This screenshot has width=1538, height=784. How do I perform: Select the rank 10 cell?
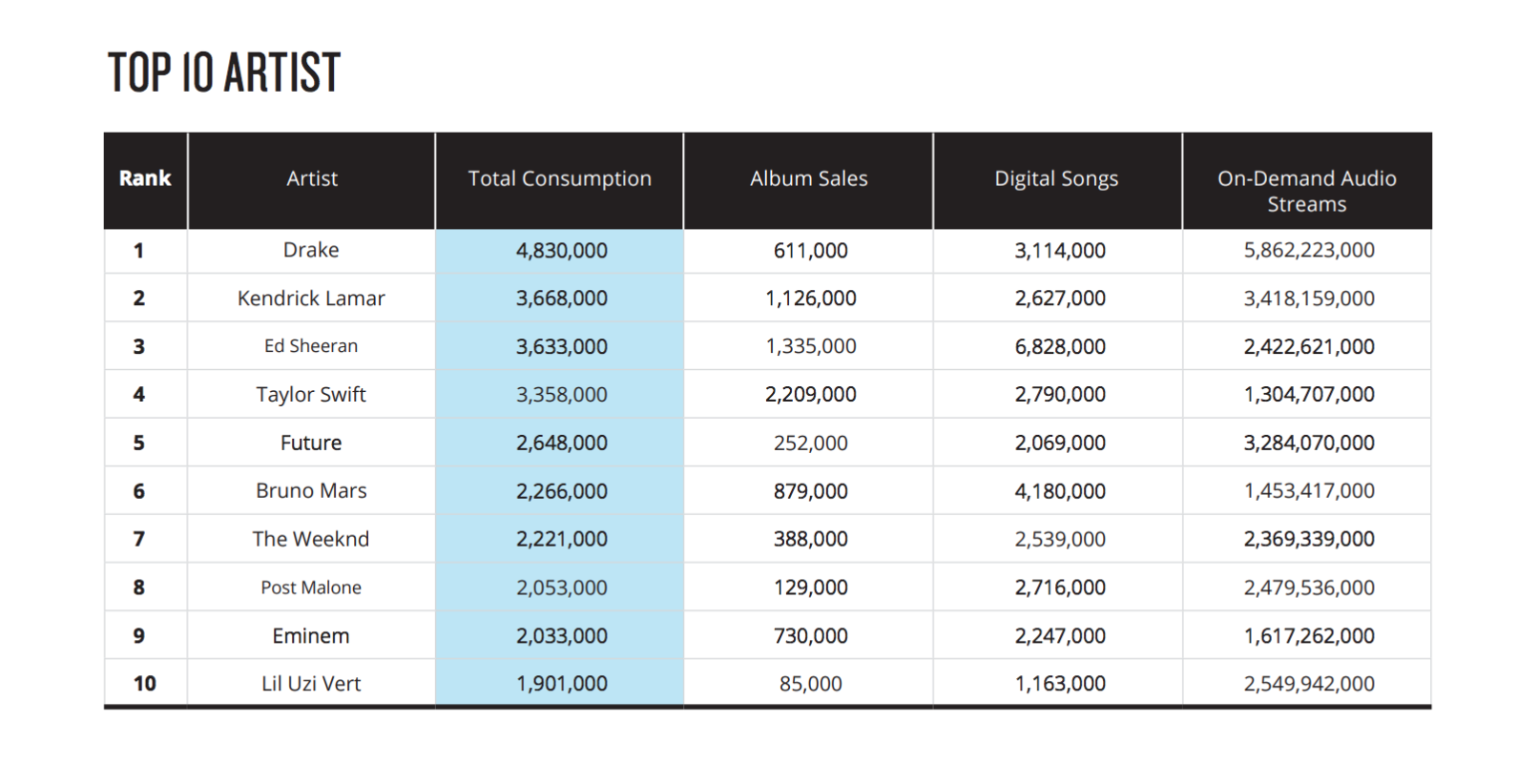point(145,684)
